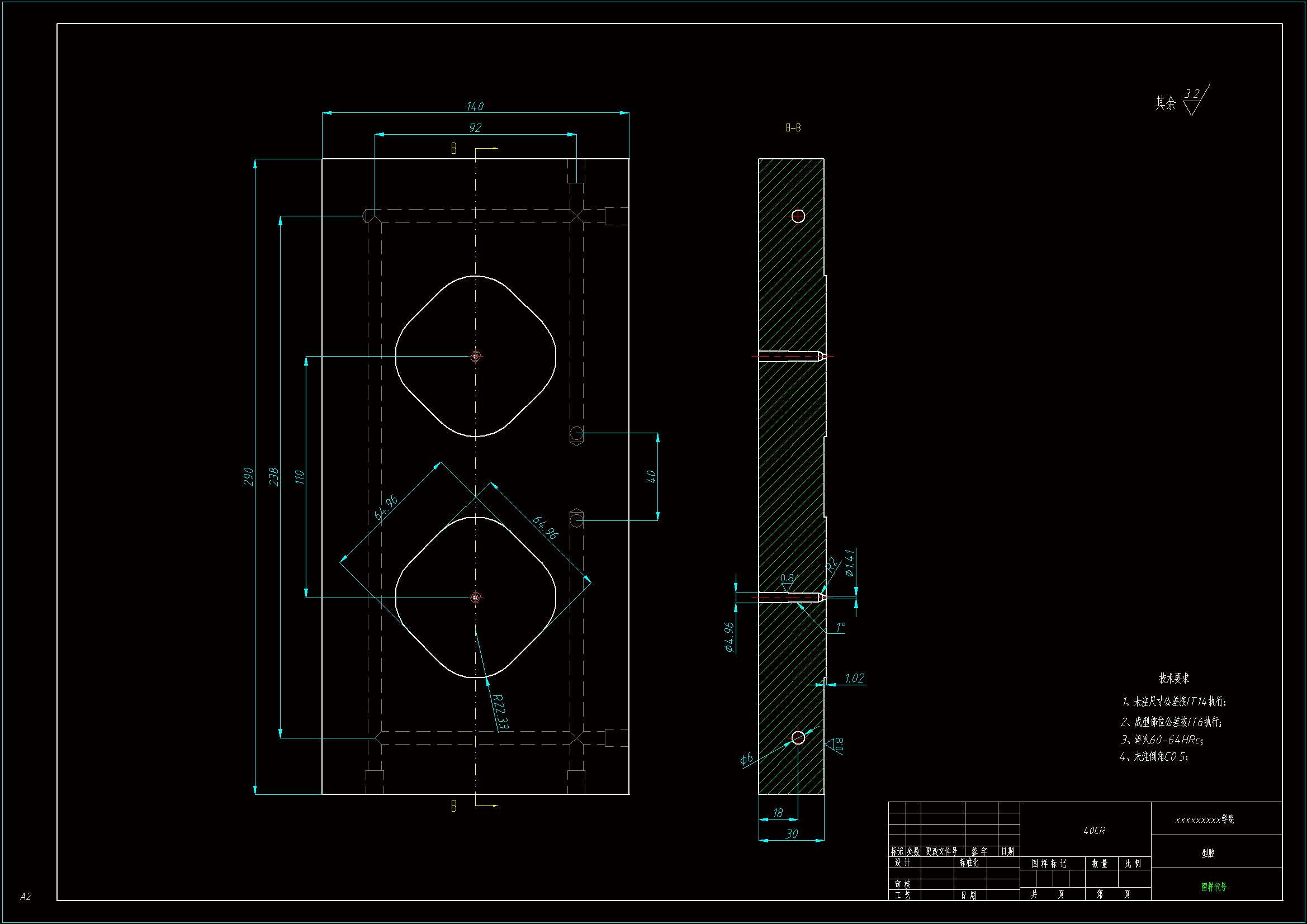Click the upper yellow B section marker
Screen dimensions: 1307x924
[454, 149]
